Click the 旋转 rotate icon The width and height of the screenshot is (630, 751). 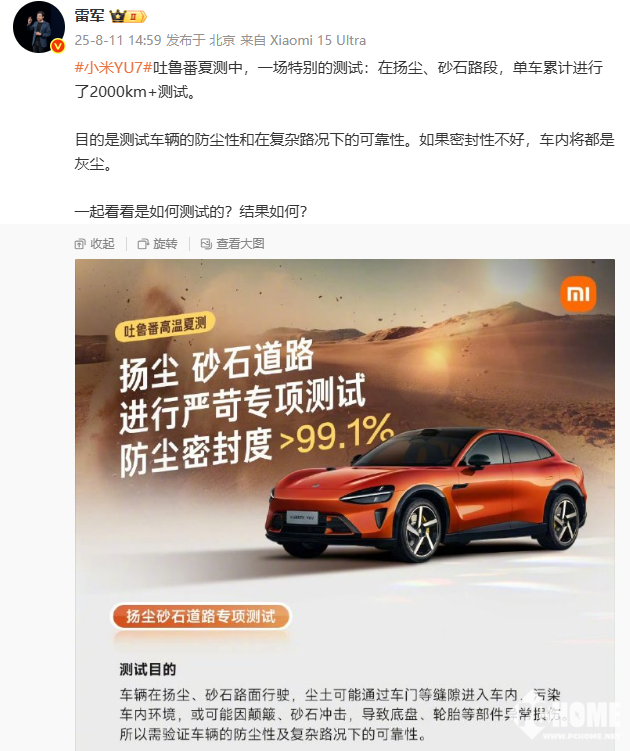[x=143, y=244]
